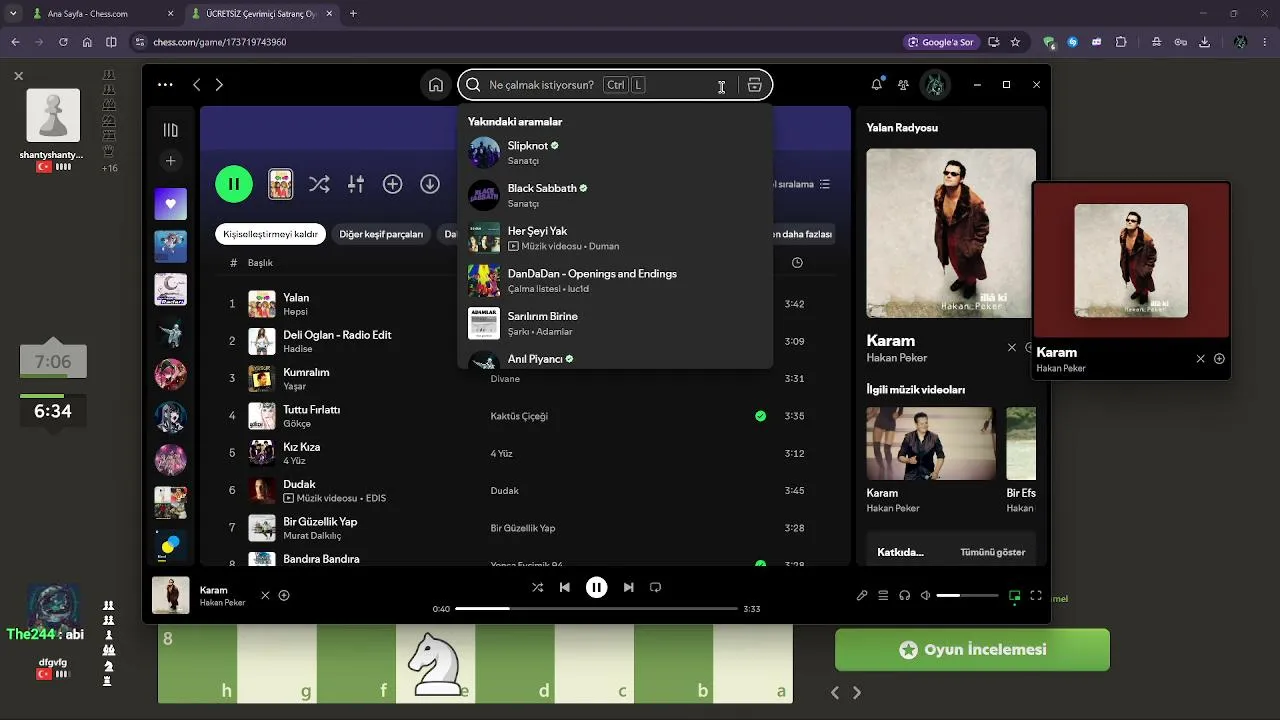The image size is (1280, 720).
Task: Seek within the song progress bar
Action: click(596, 608)
